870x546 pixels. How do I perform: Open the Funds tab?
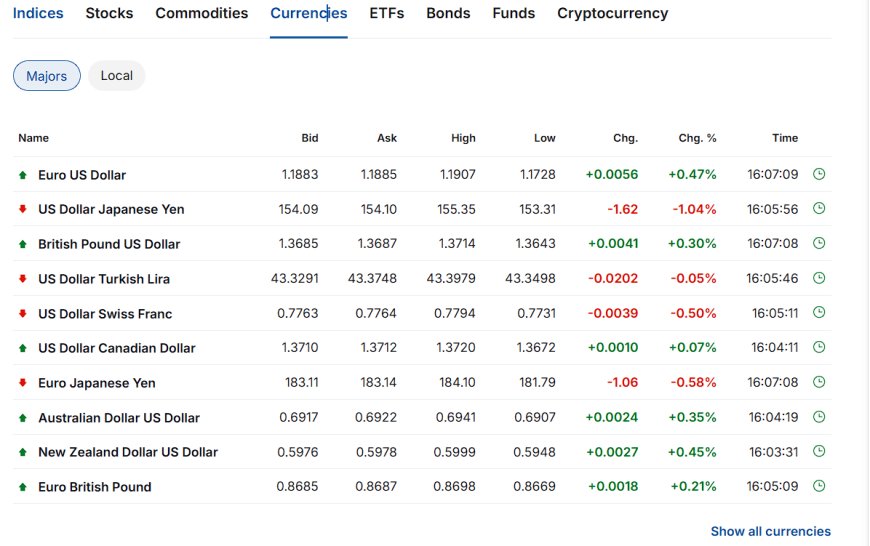[514, 13]
